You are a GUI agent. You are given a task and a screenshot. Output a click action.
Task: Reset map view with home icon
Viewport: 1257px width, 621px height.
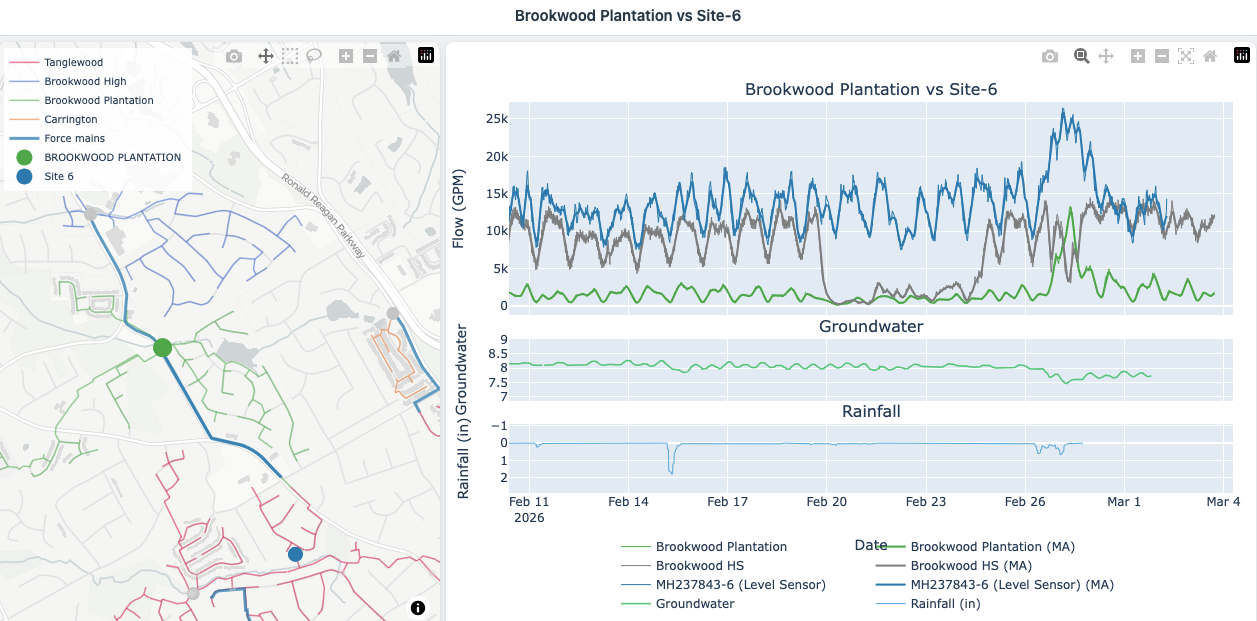point(394,56)
